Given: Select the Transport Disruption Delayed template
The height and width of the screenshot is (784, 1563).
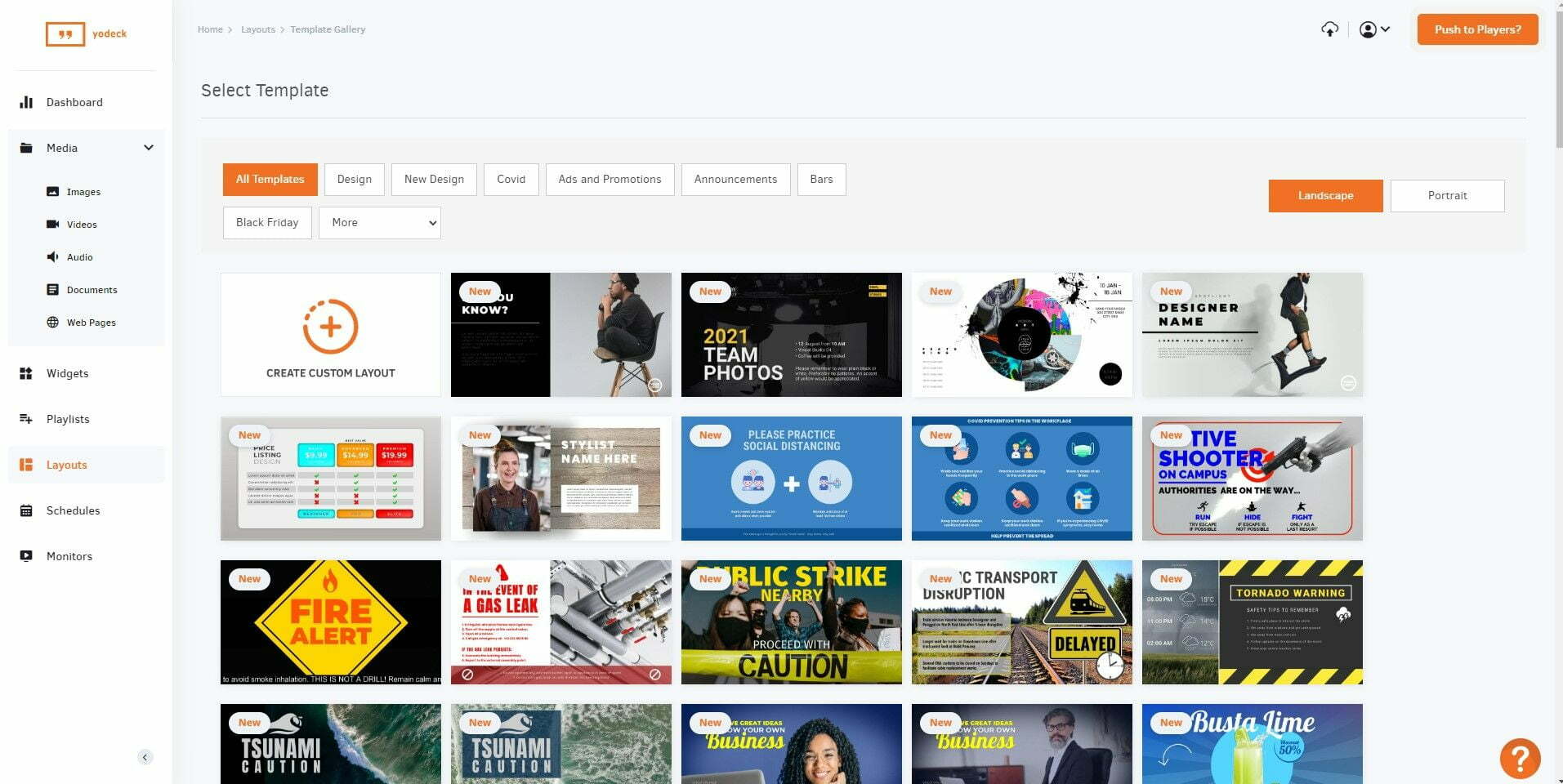Looking at the screenshot, I should pyautogui.click(x=1022, y=622).
